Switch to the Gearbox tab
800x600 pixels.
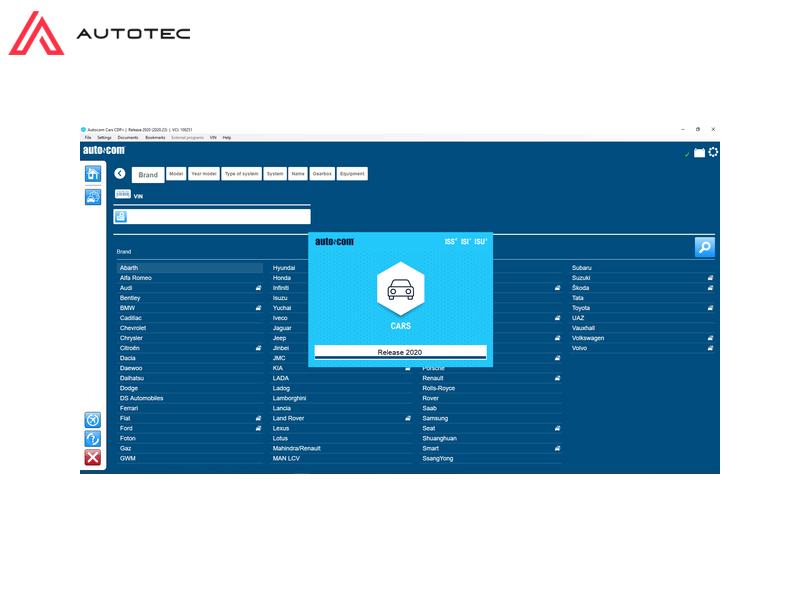[322, 173]
